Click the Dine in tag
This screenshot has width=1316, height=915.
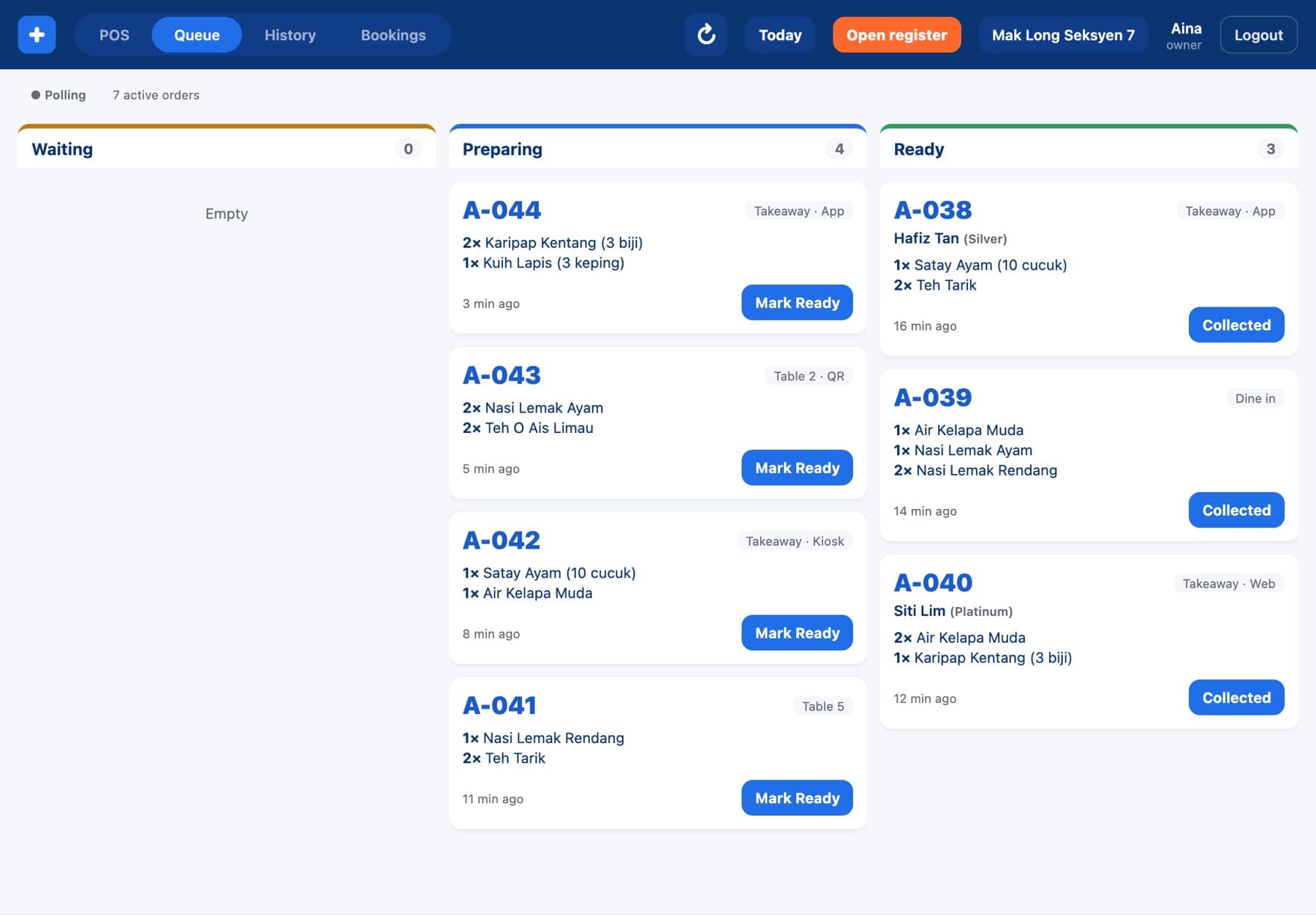(x=1255, y=399)
